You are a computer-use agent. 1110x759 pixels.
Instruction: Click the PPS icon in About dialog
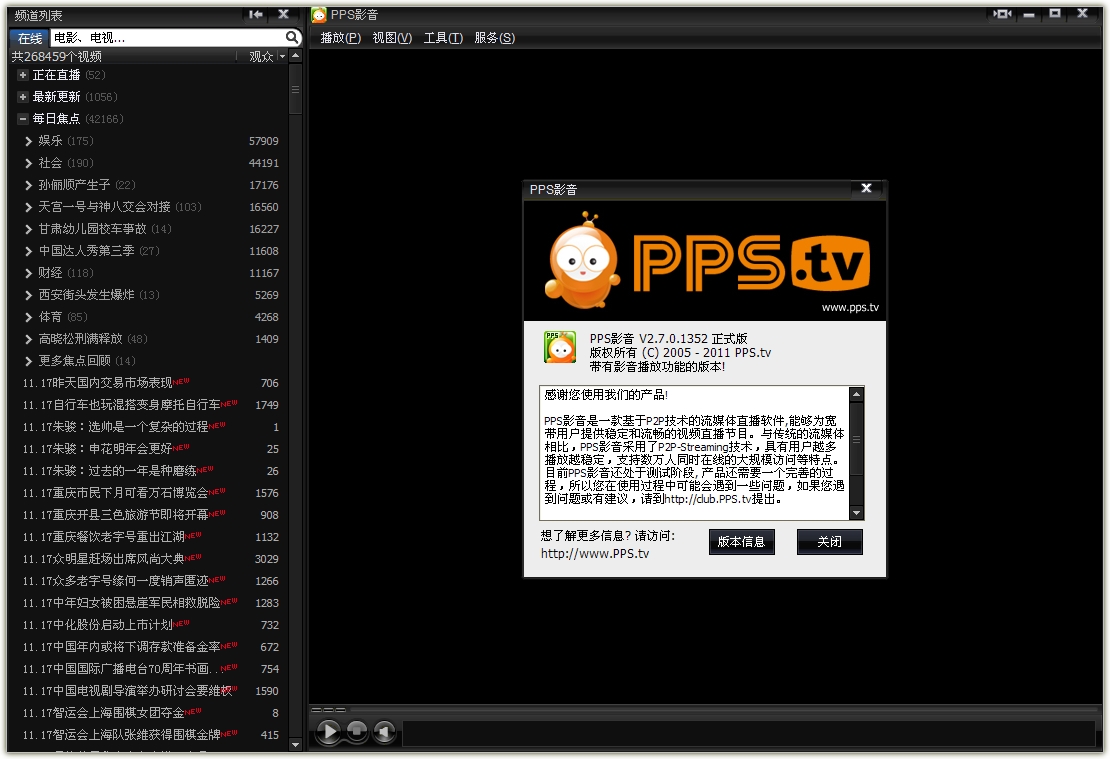click(x=560, y=348)
